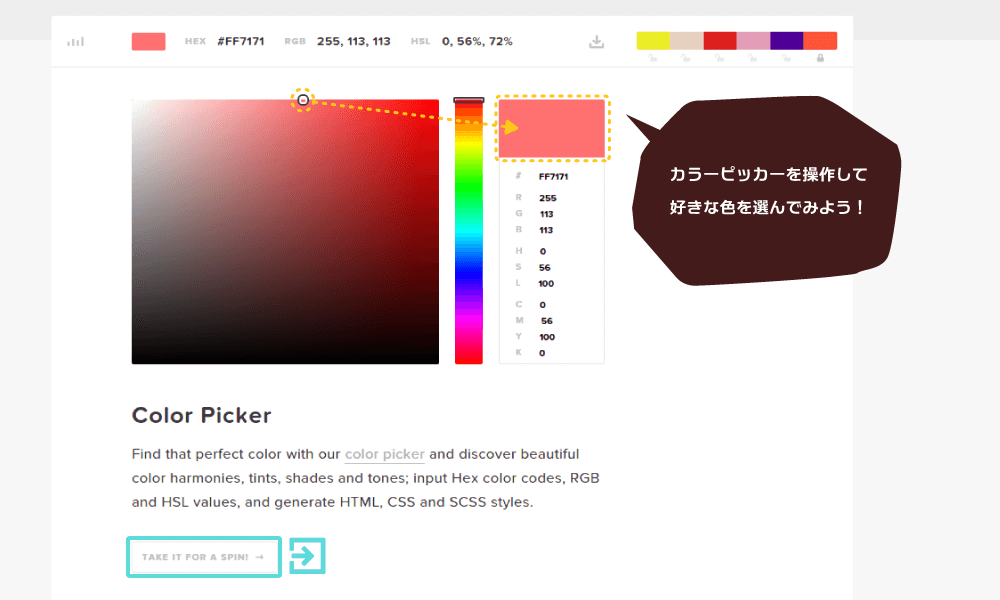The image size is (1000, 600).
Task: Click the large coral color preview box
Action: tap(552, 128)
